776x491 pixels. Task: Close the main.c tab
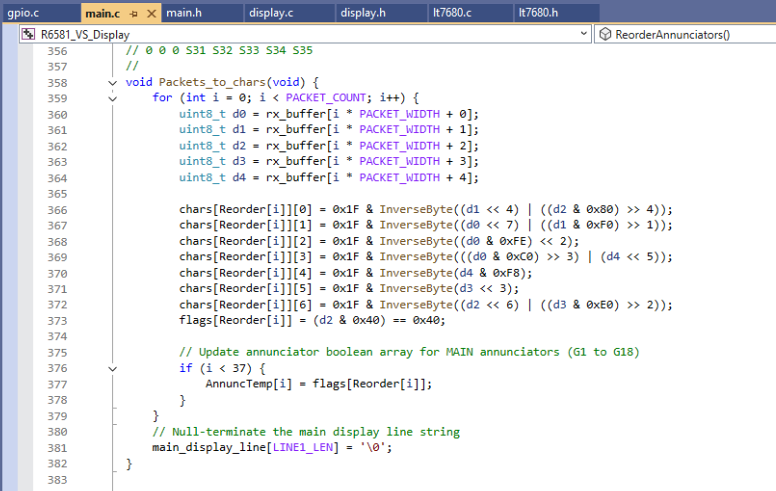[151, 14]
